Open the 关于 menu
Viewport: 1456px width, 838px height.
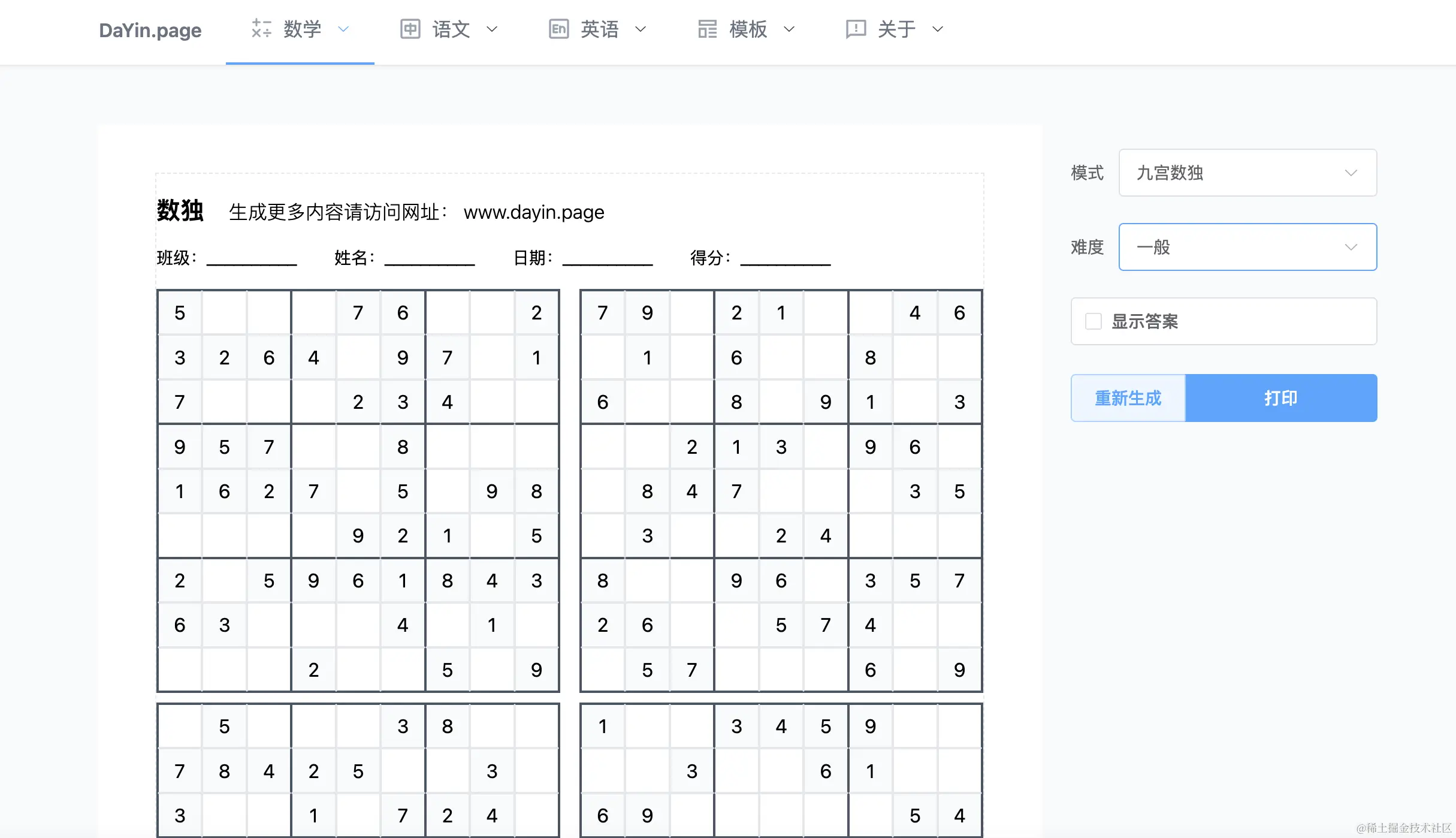(896, 29)
